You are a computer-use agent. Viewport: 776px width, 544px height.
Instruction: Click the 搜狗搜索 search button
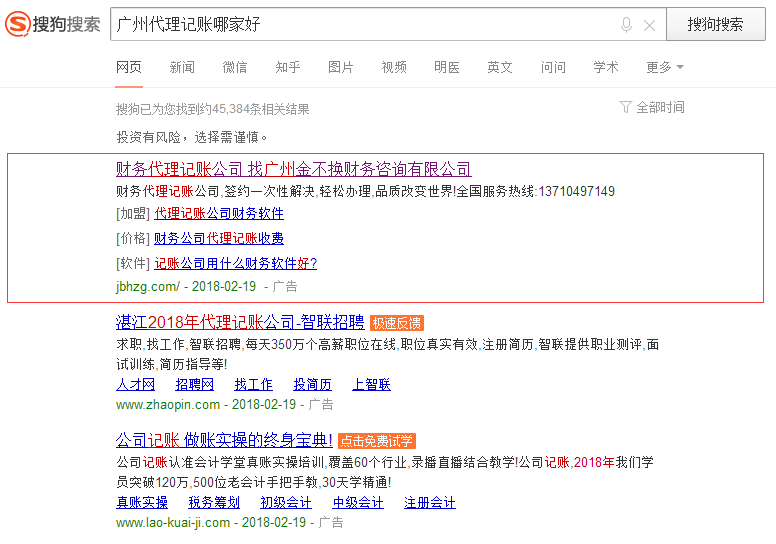(715, 25)
